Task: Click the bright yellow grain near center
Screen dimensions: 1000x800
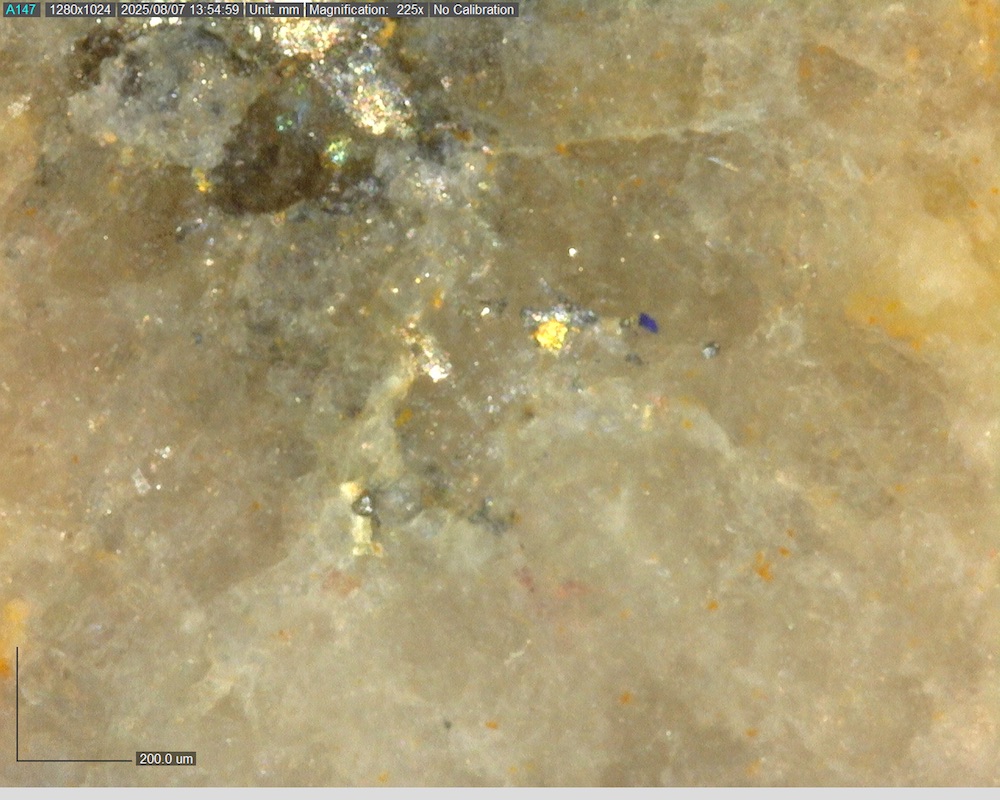Action: coord(550,334)
